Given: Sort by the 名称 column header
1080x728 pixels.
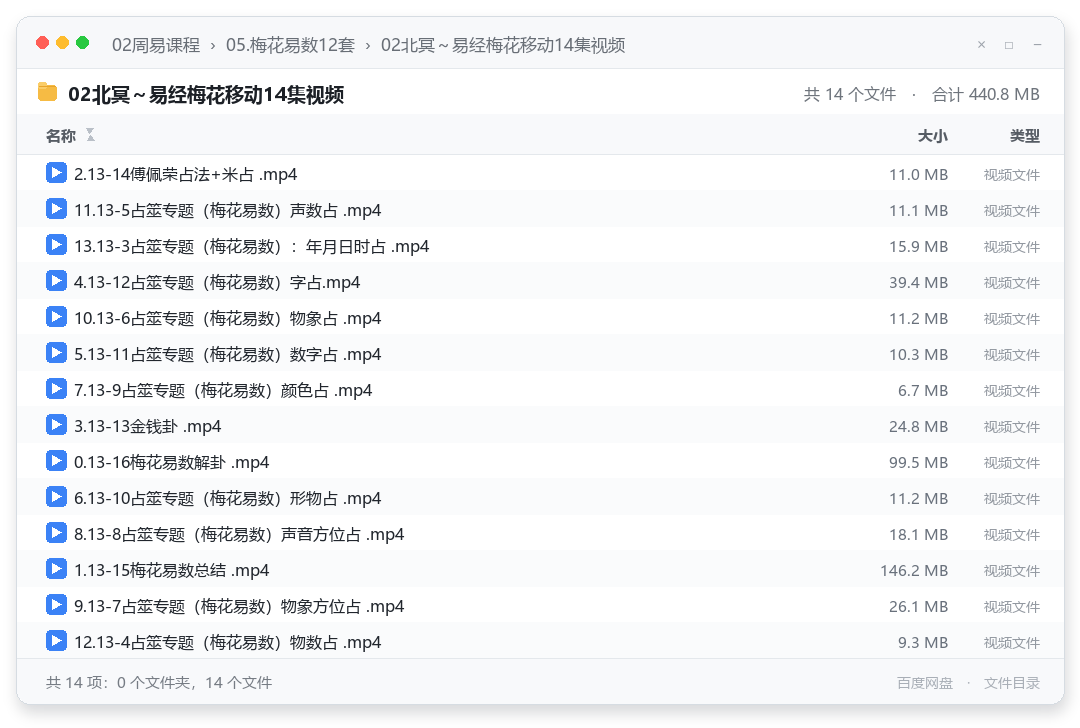Looking at the screenshot, I should click(x=61, y=136).
